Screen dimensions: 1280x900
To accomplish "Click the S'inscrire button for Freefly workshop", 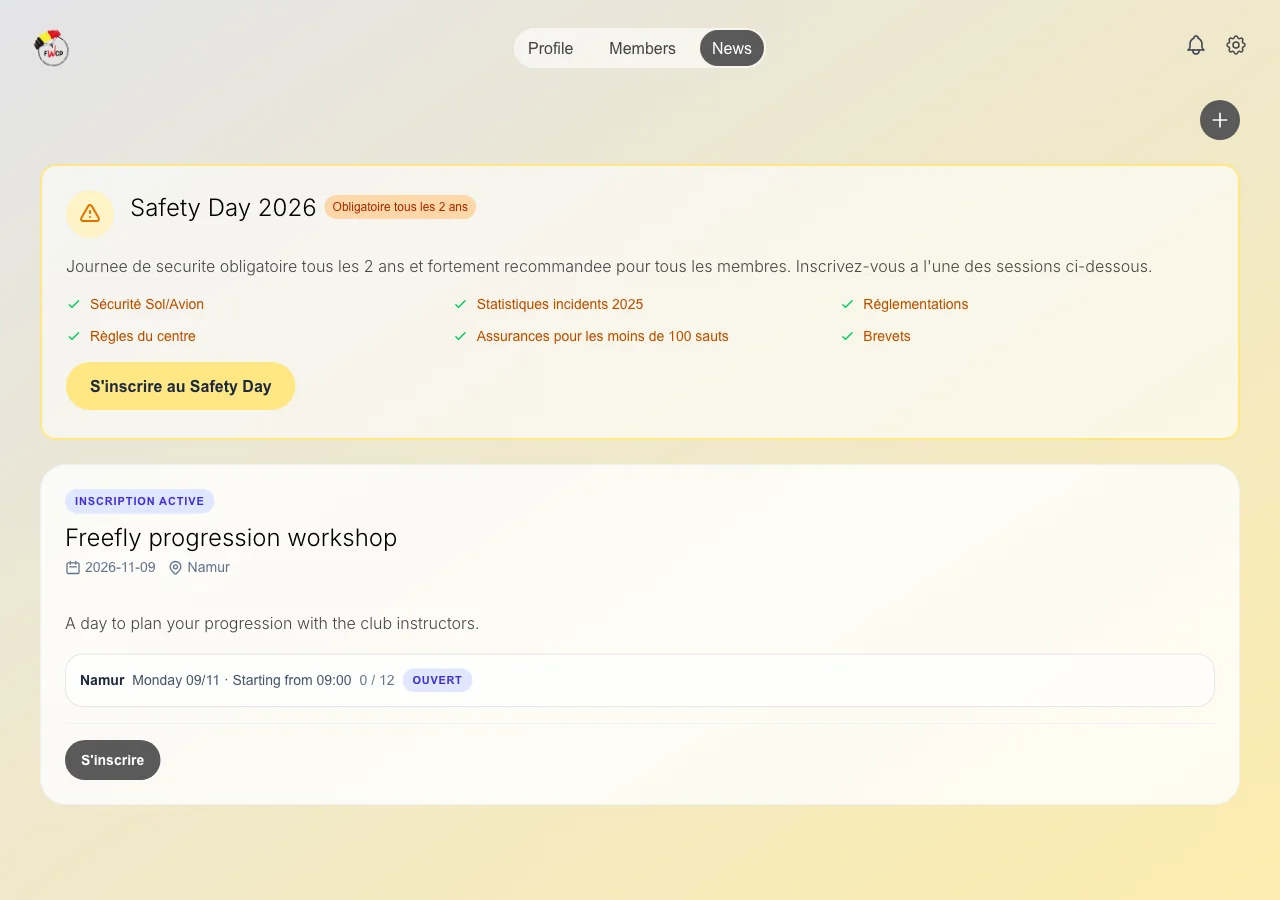I will point(113,760).
